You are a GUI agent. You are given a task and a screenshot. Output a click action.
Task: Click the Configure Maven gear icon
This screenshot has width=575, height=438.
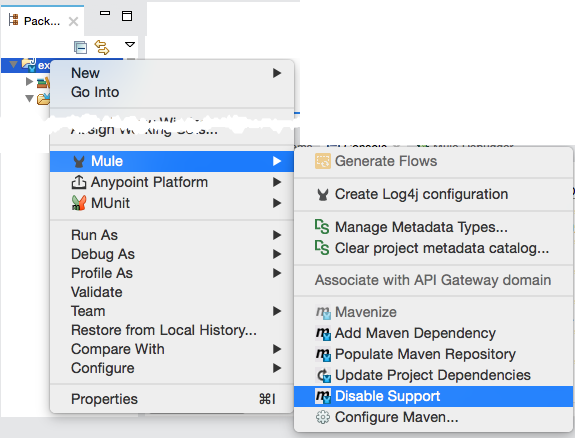(323, 417)
